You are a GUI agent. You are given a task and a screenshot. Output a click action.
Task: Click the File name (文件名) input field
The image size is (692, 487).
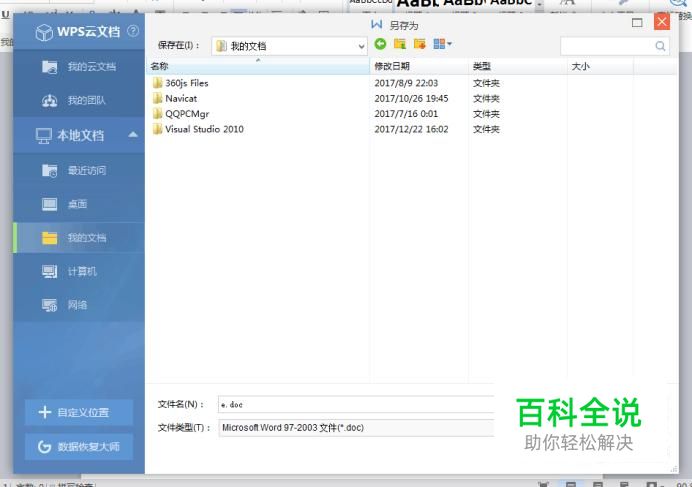[x=356, y=404]
